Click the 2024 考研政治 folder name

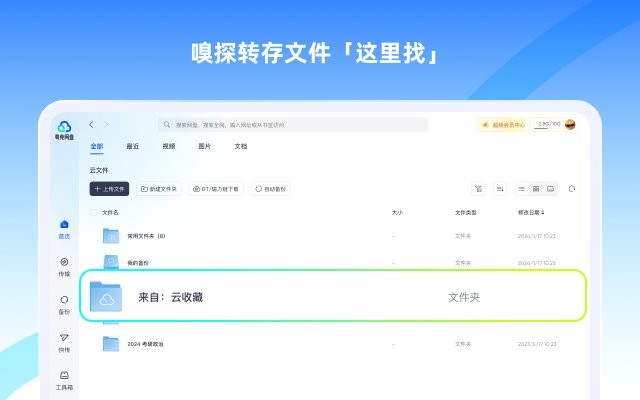(x=145, y=344)
